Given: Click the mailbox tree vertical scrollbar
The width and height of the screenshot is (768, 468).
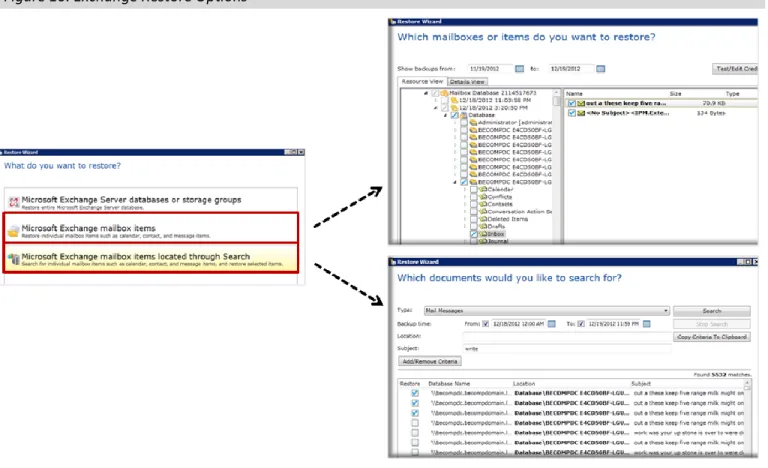Looking at the screenshot, I should point(556,167).
